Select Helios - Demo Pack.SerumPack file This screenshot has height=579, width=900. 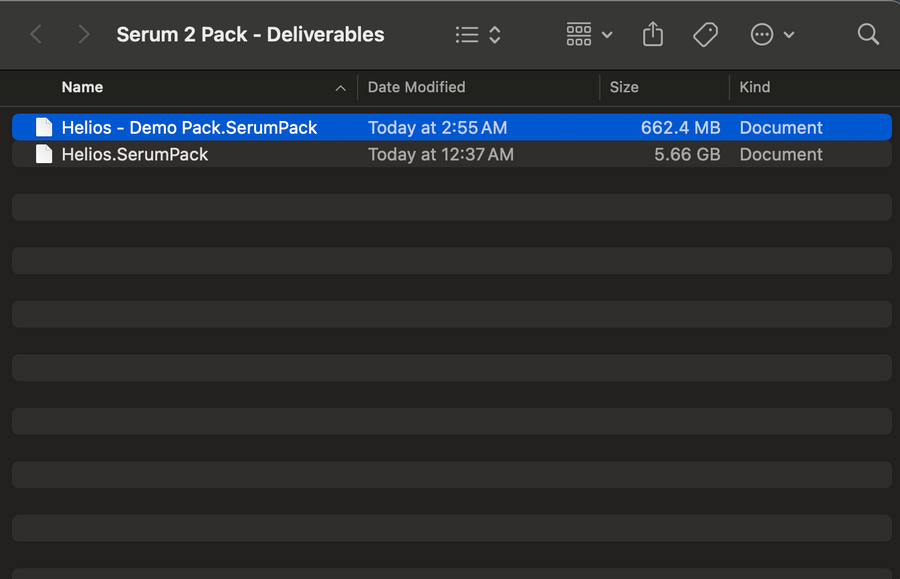pyautogui.click(x=189, y=127)
